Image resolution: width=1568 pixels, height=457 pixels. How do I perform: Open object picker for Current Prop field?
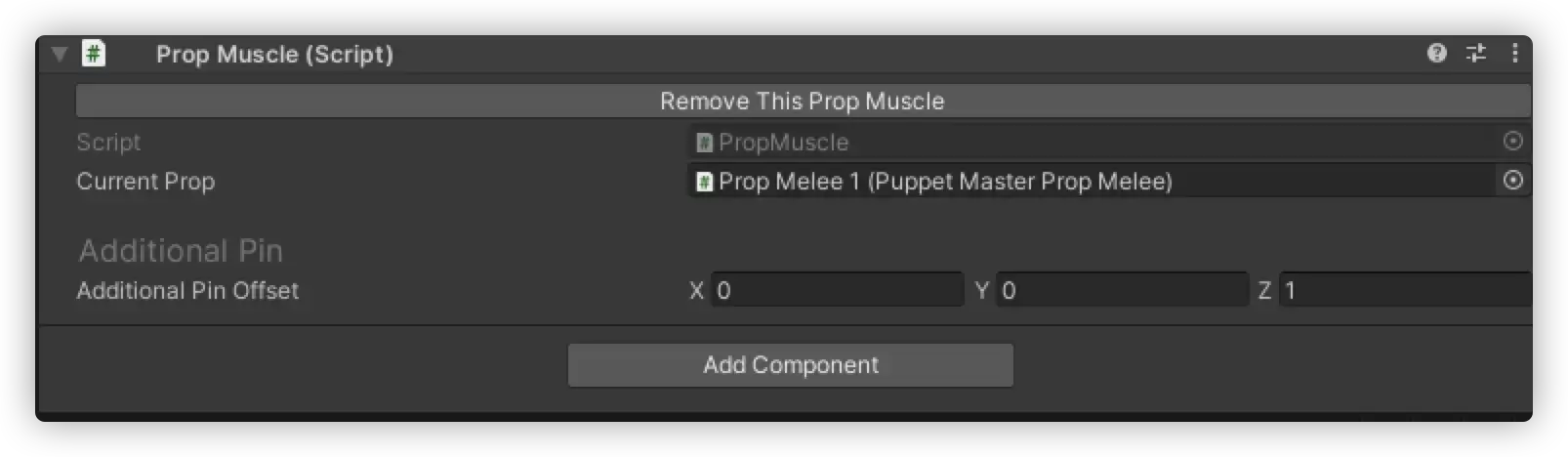point(1512,181)
